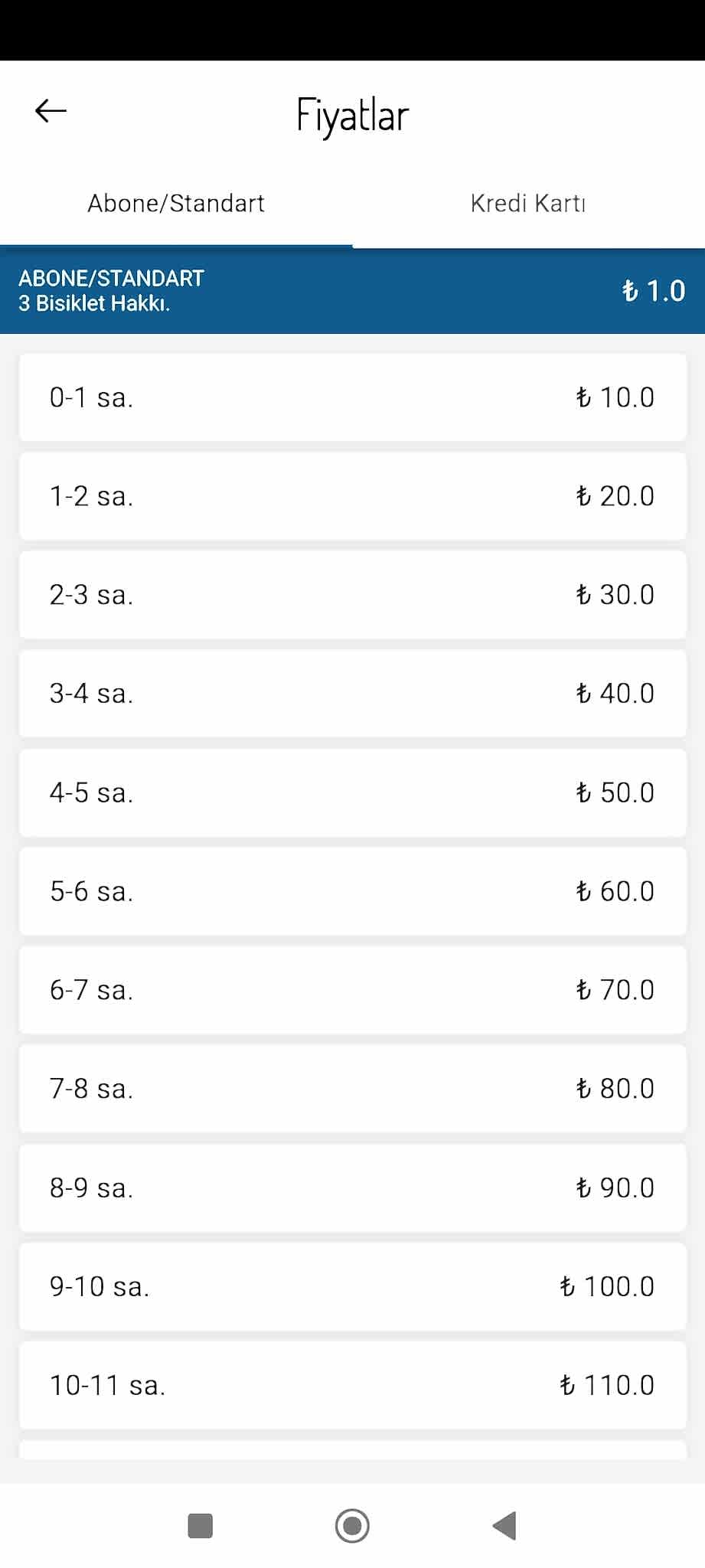
Task: Select the 1-2 sa. price row
Action: click(x=352, y=496)
